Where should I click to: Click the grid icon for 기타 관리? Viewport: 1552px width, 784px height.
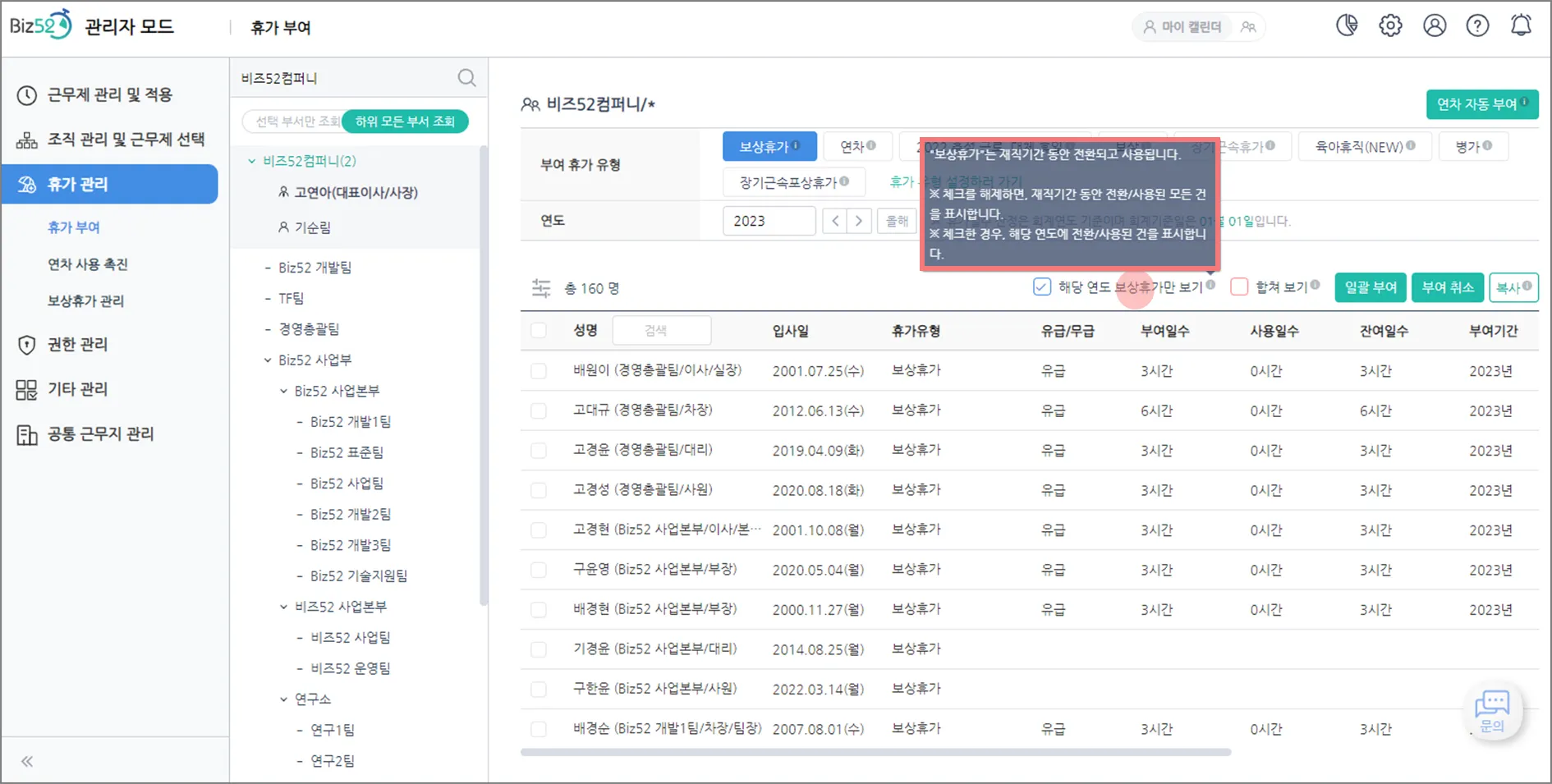[x=27, y=389]
